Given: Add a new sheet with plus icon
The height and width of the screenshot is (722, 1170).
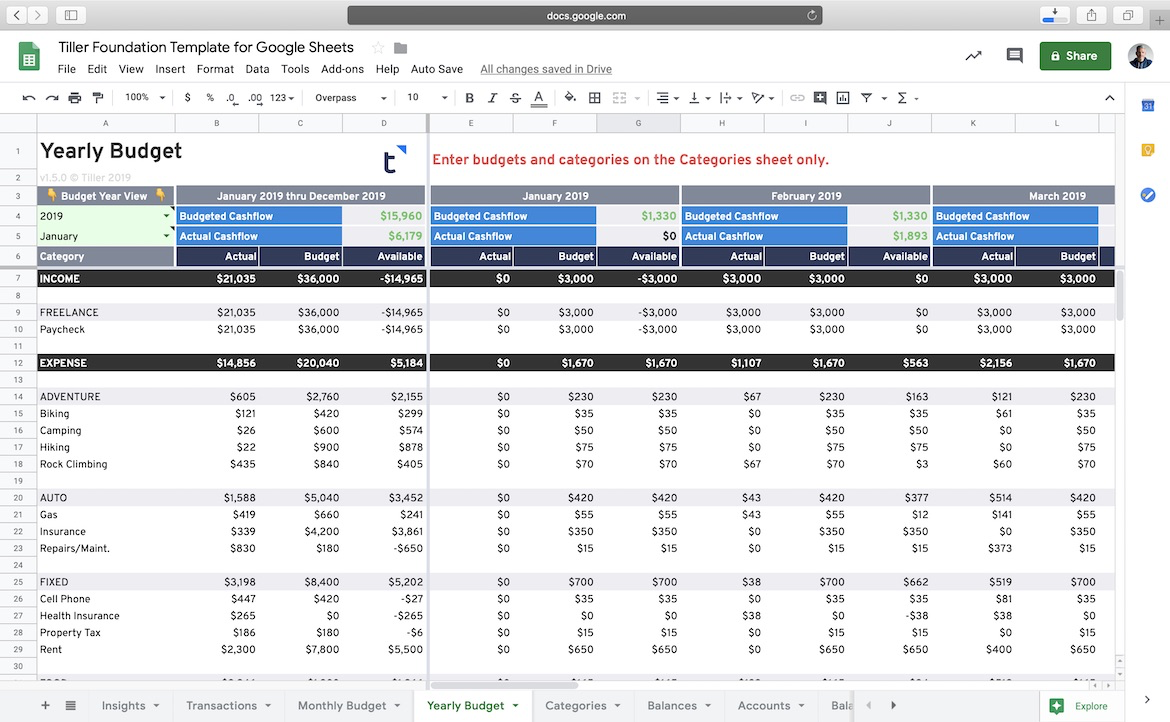Looking at the screenshot, I should (45, 706).
